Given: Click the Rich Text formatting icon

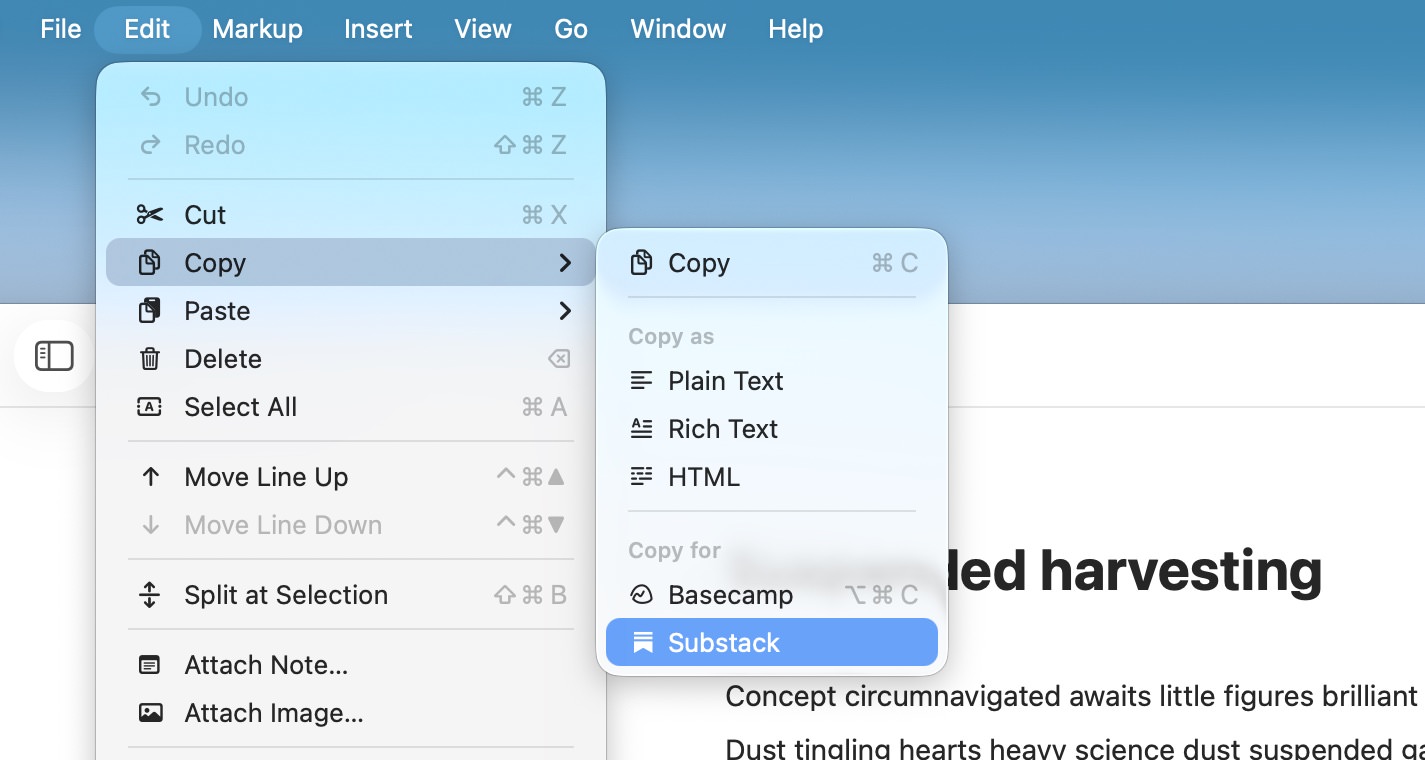Looking at the screenshot, I should click(641, 428).
